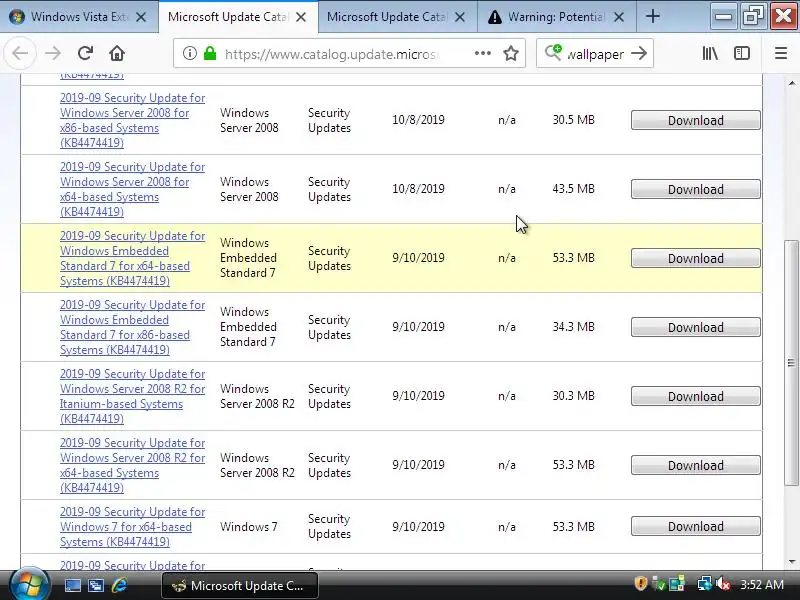Image resolution: width=800 pixels, height=600 pixels.
Task: Open the page actions three-dot menu
Action: [x=482, y=53]
